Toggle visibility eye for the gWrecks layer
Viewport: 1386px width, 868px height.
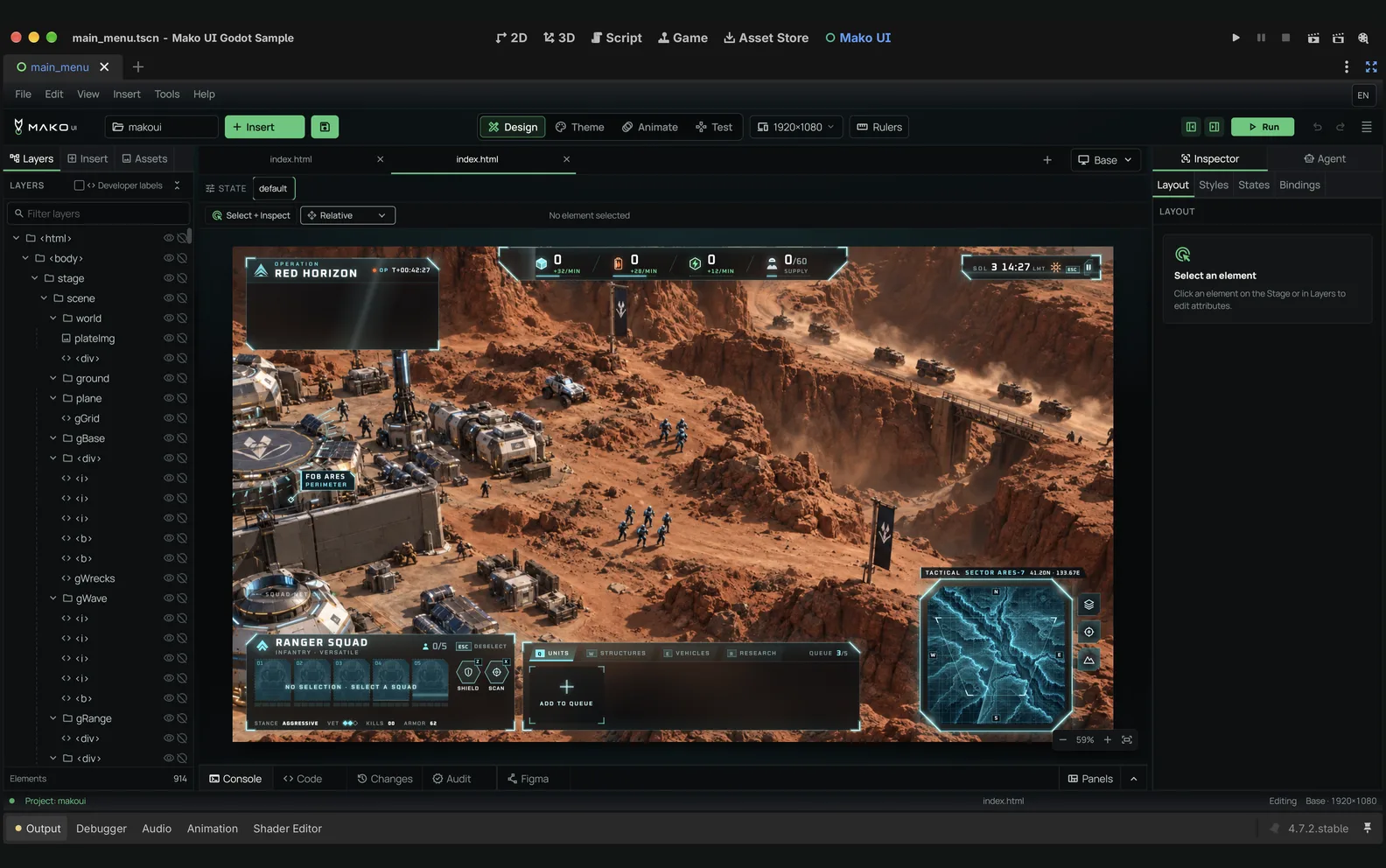168,578
